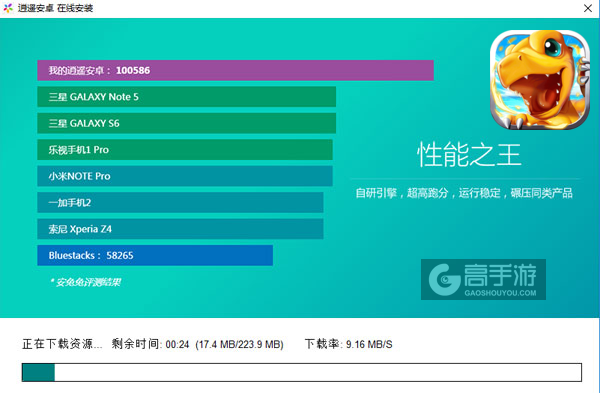Click the remaining time 00:24 value
The image size is (600, 393).
coord(177,344)
